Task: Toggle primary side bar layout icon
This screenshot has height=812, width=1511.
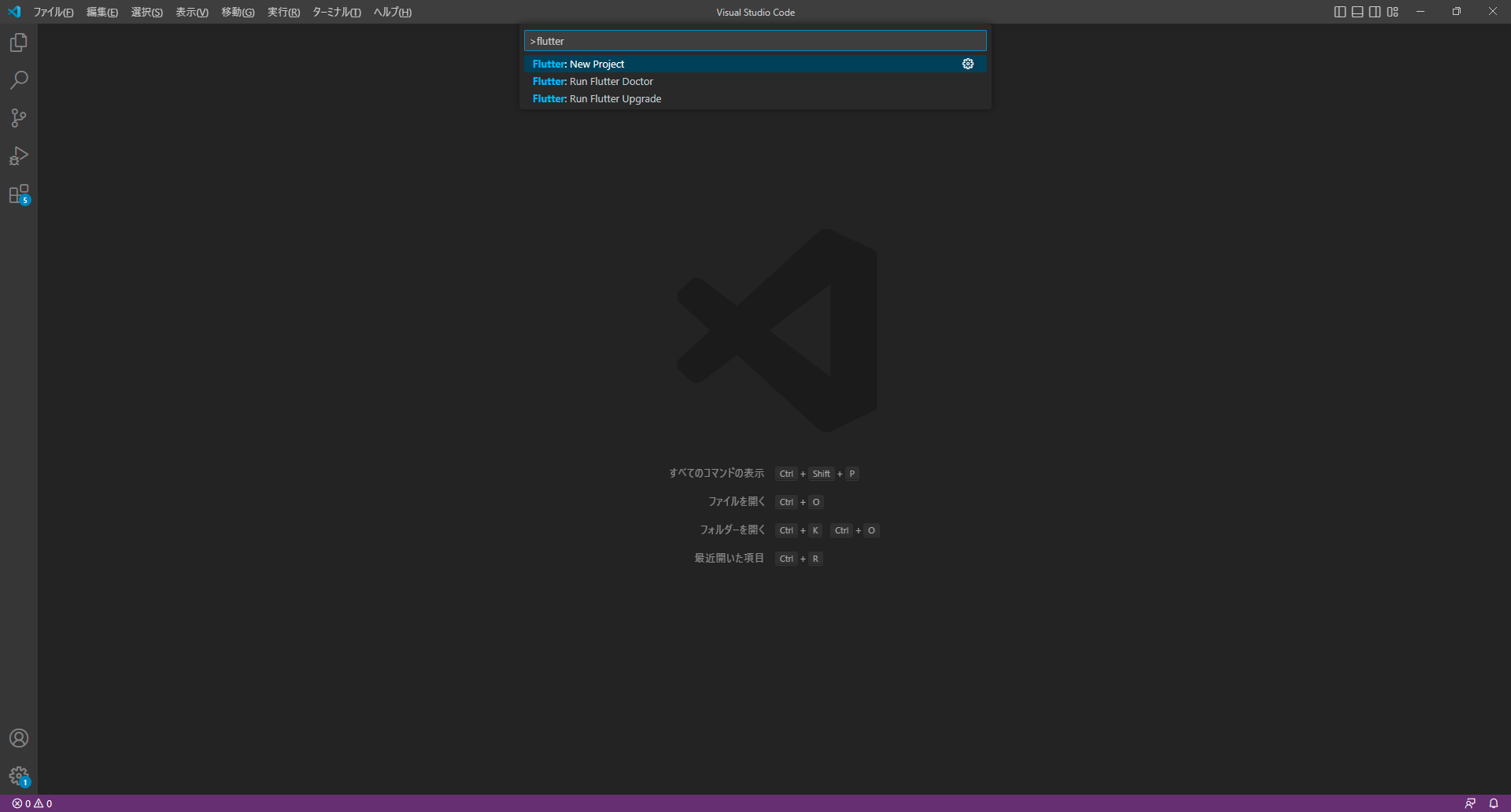Action: [x=1340, y=12]
